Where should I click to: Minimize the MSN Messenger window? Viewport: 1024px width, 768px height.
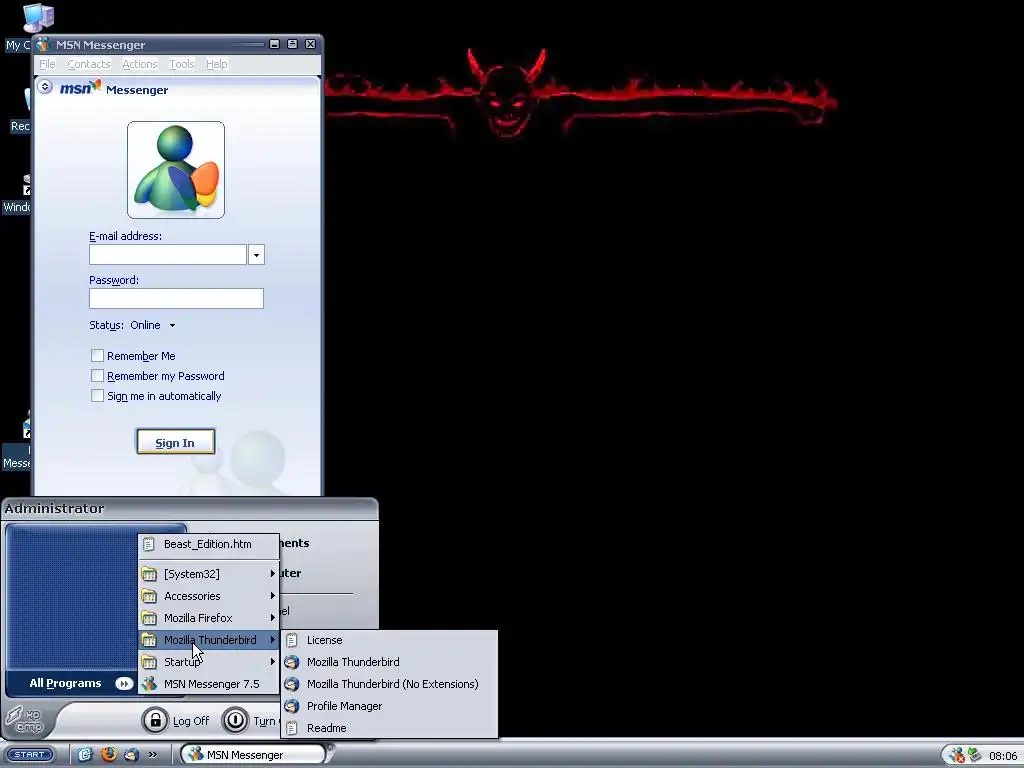[274, 44]
